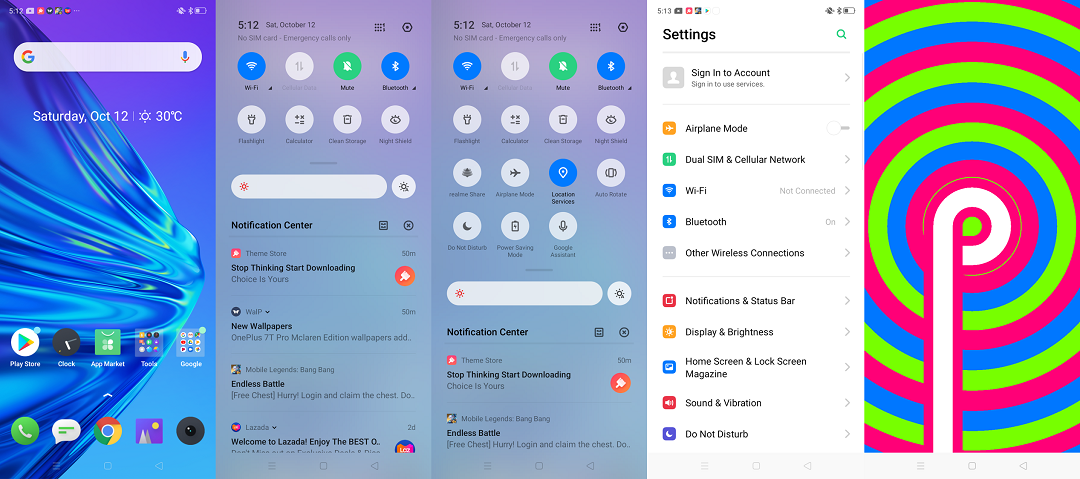Screen dimensions: 1080x479
Task: Open settings gear in the collapsed quick panel
Action: [x=407, y=27]
